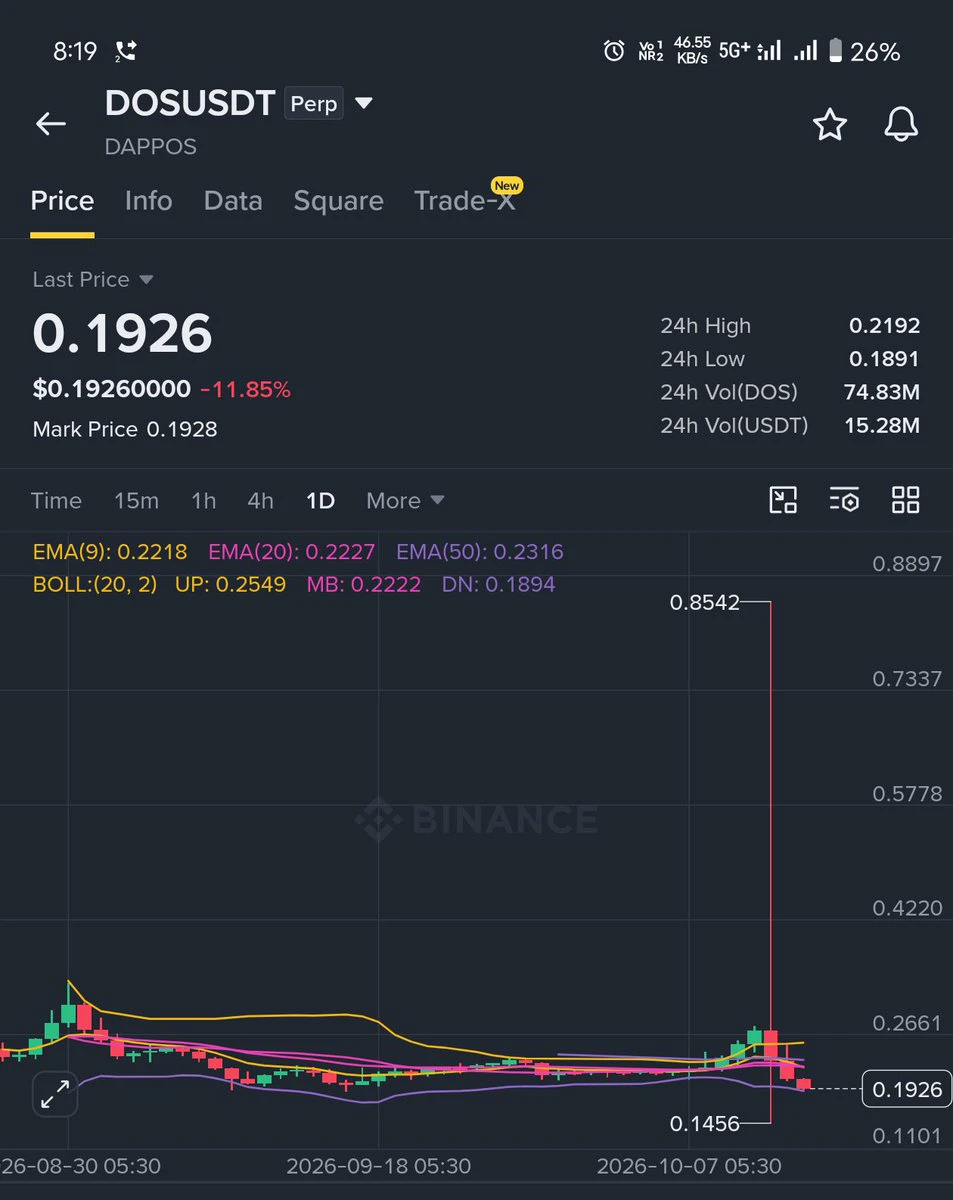The image size is (953, 1200).
Task: Tap the current price tag 0.1926 on axis
Action: tap(907, 1089)
